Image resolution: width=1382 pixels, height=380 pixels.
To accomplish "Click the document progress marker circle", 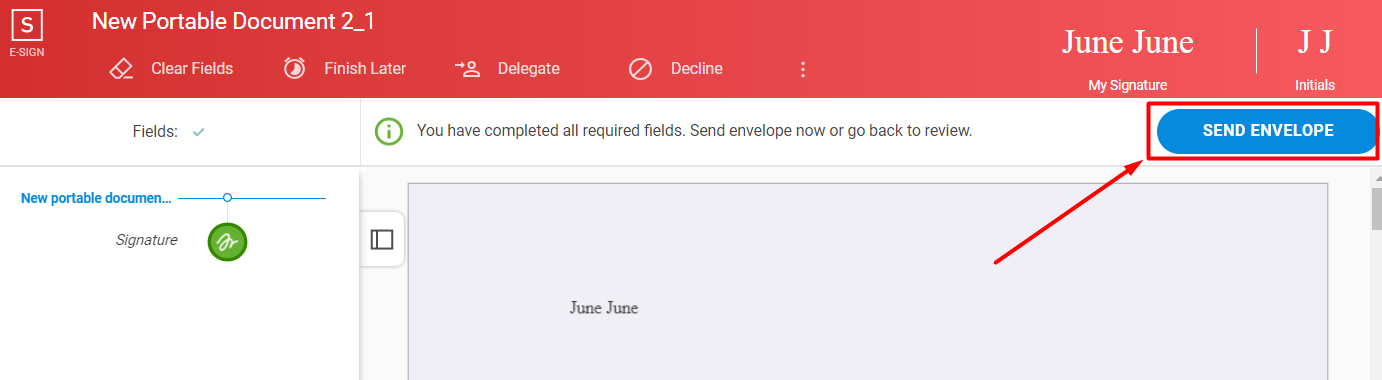I will tap(228, 198).
